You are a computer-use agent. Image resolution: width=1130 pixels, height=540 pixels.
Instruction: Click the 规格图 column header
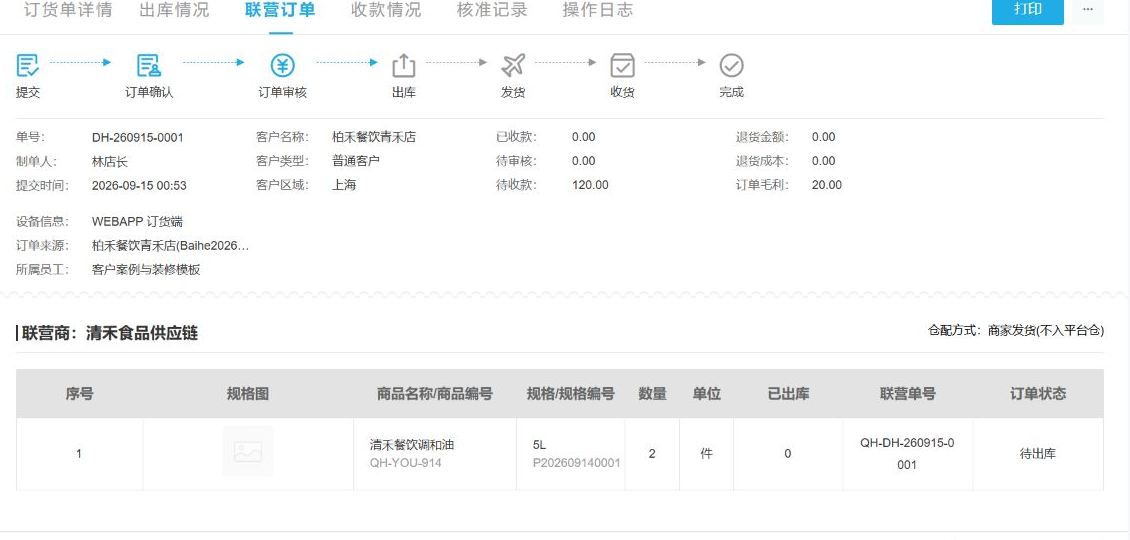tap(248, 394)
